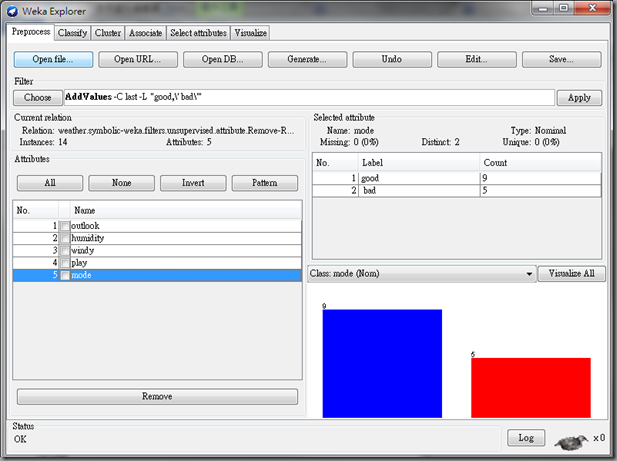
Task: Click the good label row in table
Action: coord(457,178)
